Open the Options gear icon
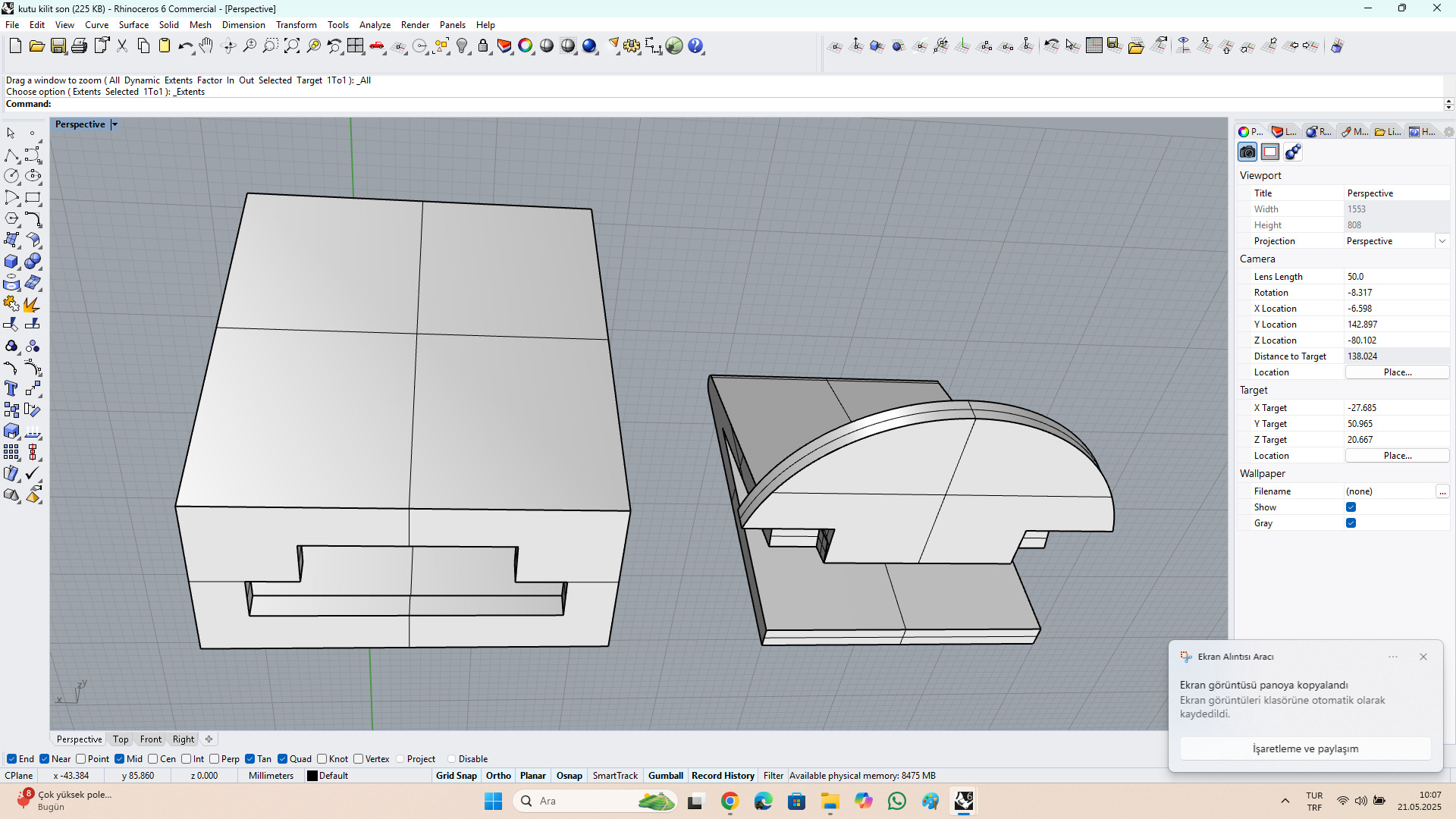The height and width of the screenshot is (819, 1456). tap(632, 46)
